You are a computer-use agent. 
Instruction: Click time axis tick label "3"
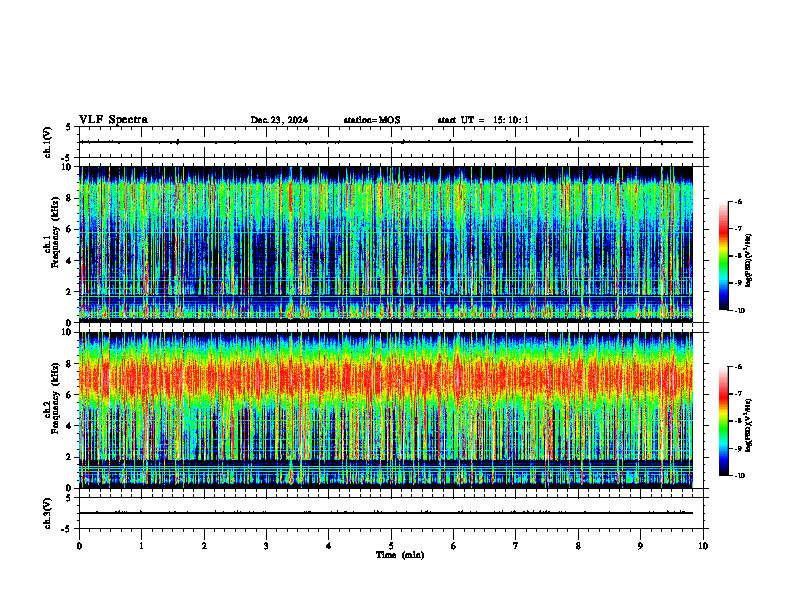point(266,546)
